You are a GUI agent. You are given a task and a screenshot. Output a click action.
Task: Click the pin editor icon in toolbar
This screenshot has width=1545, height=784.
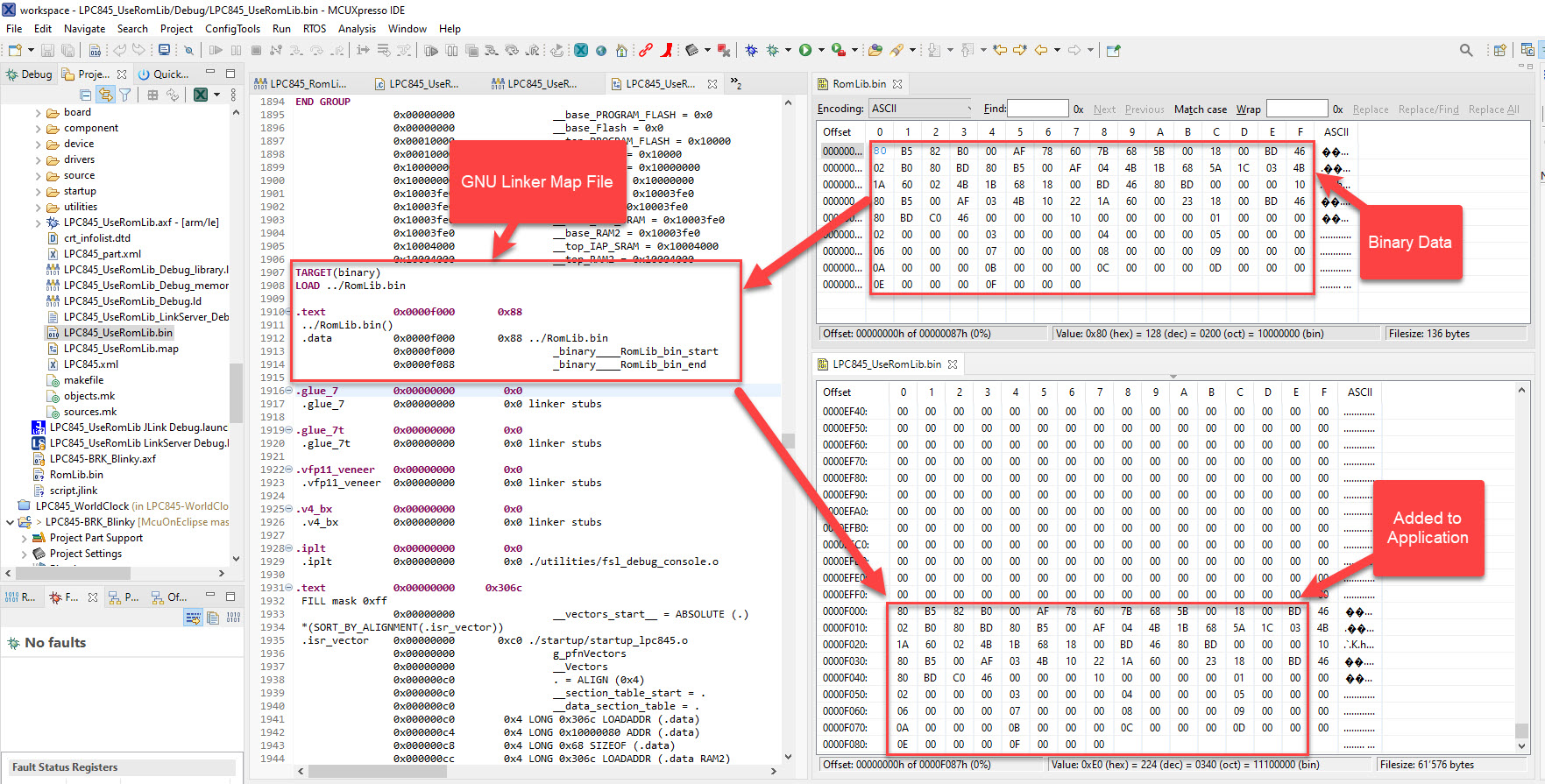click(x=1114, y=51)
